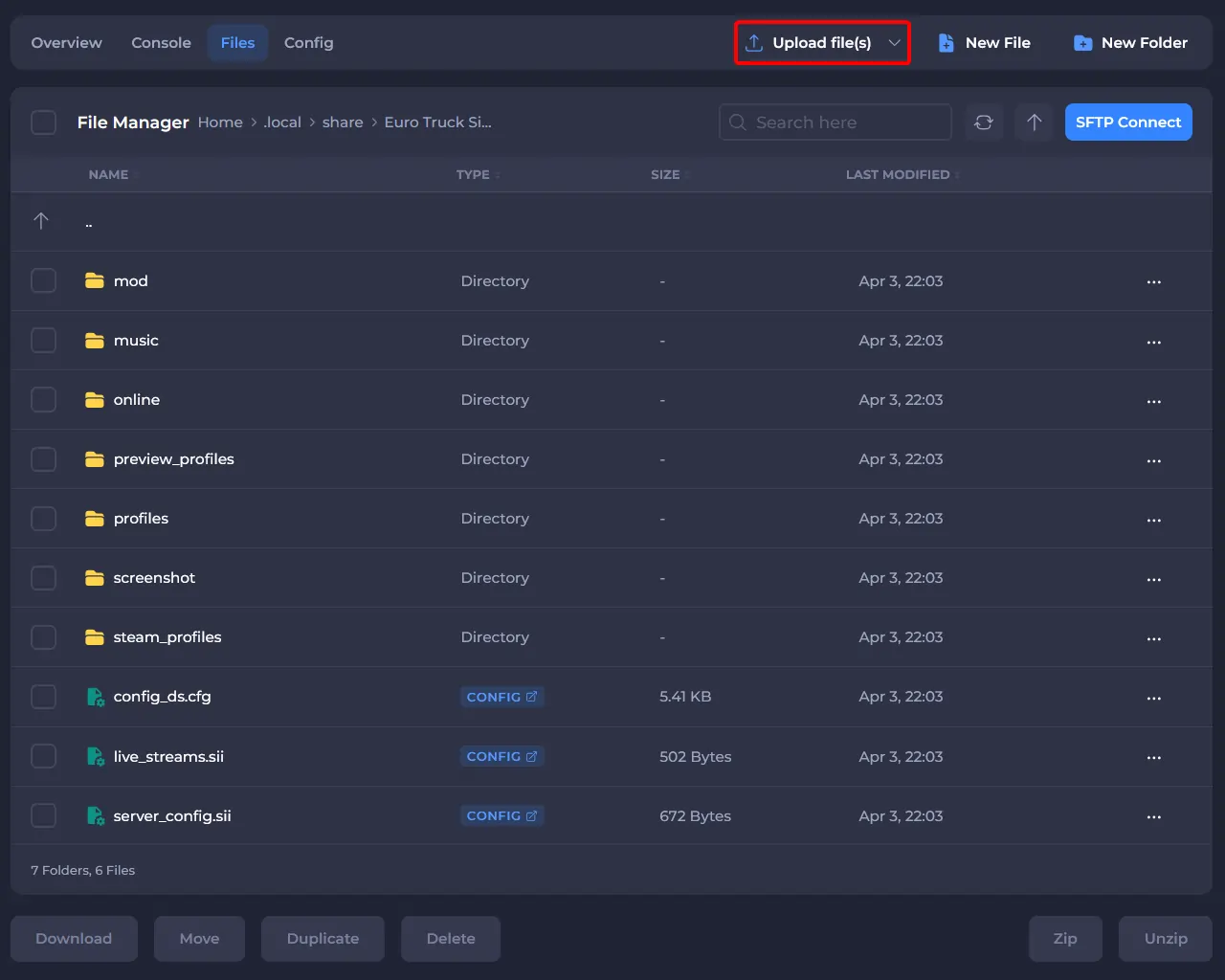Click the Download button
Image resolution: width=1225 pixels, height=980 pixels.
tap(74, 939)
